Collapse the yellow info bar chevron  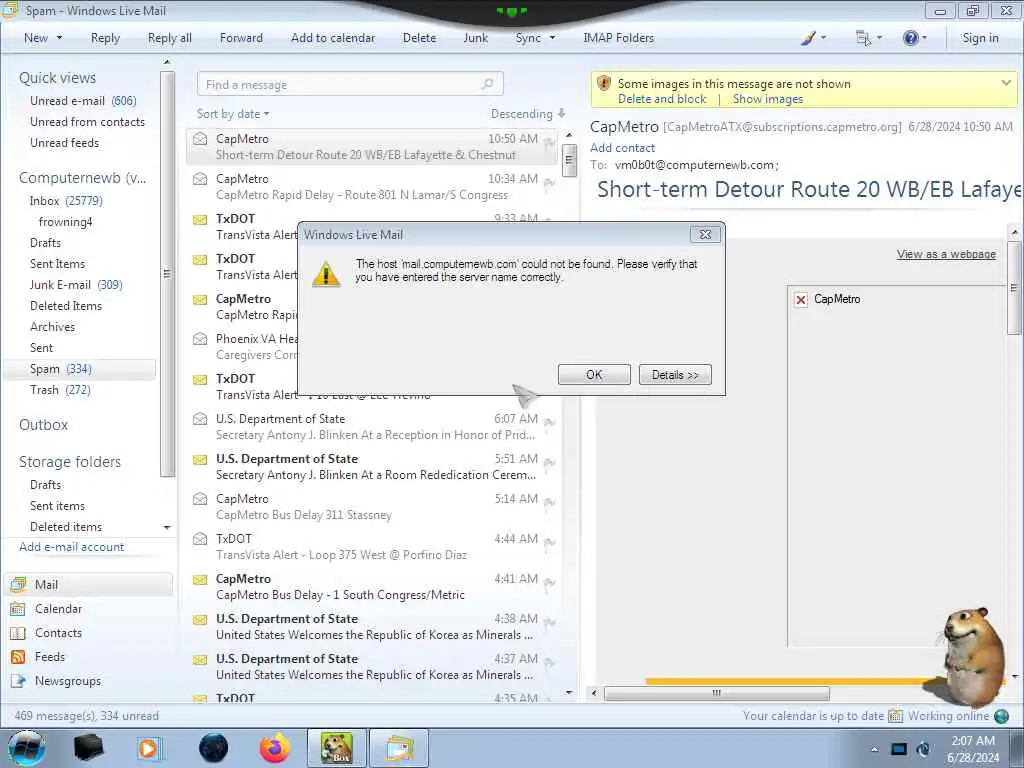tap(1006, 83)
